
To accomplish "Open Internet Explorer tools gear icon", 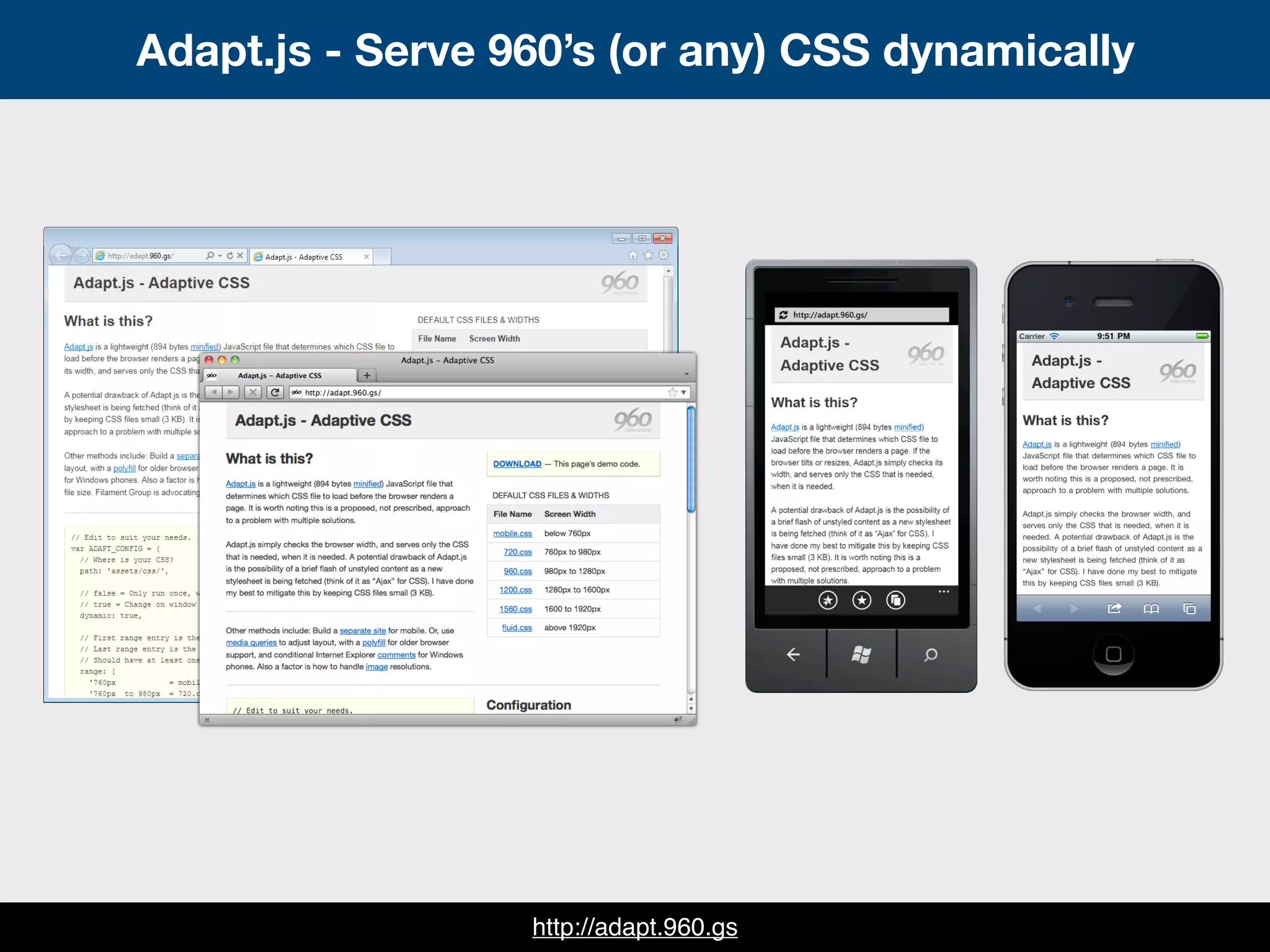I will 664,255.
